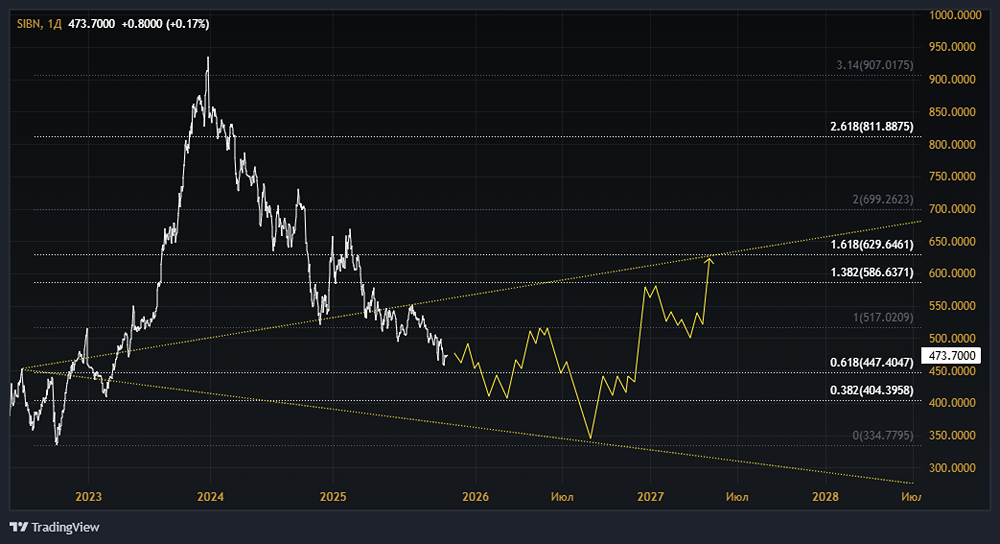
Task: Click the Fibonacci label 2.618(811.8875)
Action: pos(871,126)
